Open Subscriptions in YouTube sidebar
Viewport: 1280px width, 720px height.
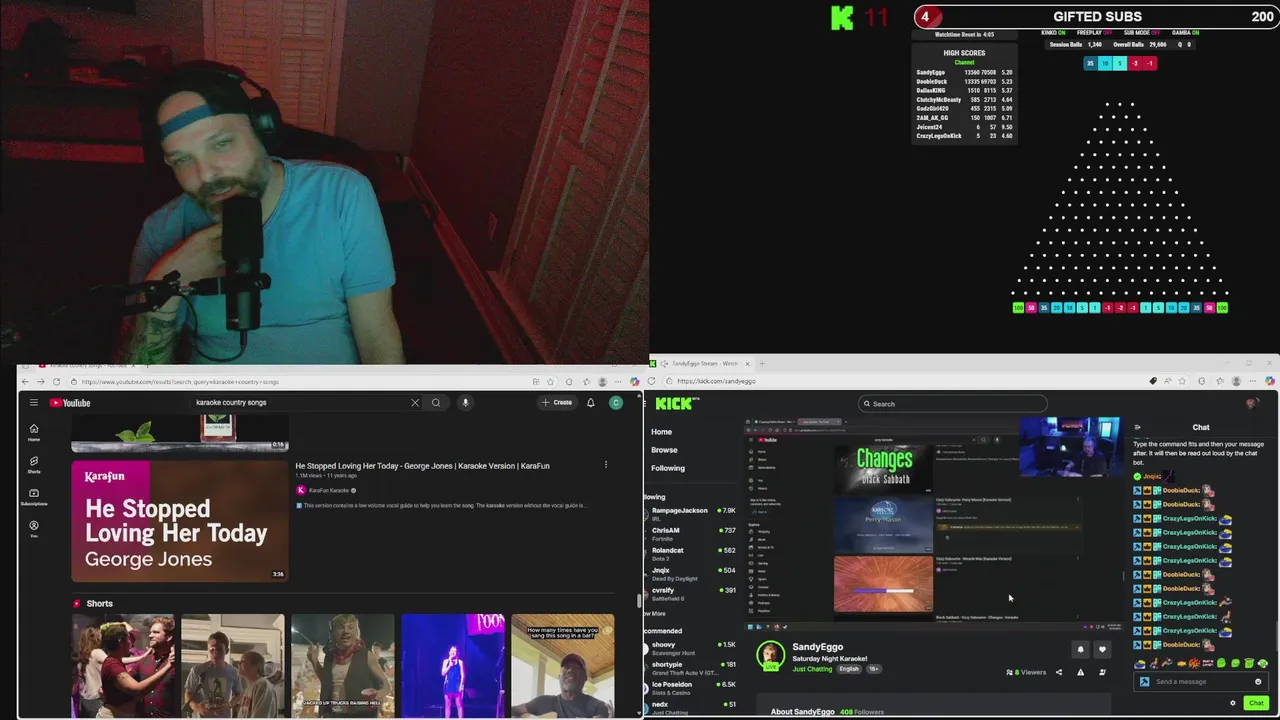click(34, 497)
